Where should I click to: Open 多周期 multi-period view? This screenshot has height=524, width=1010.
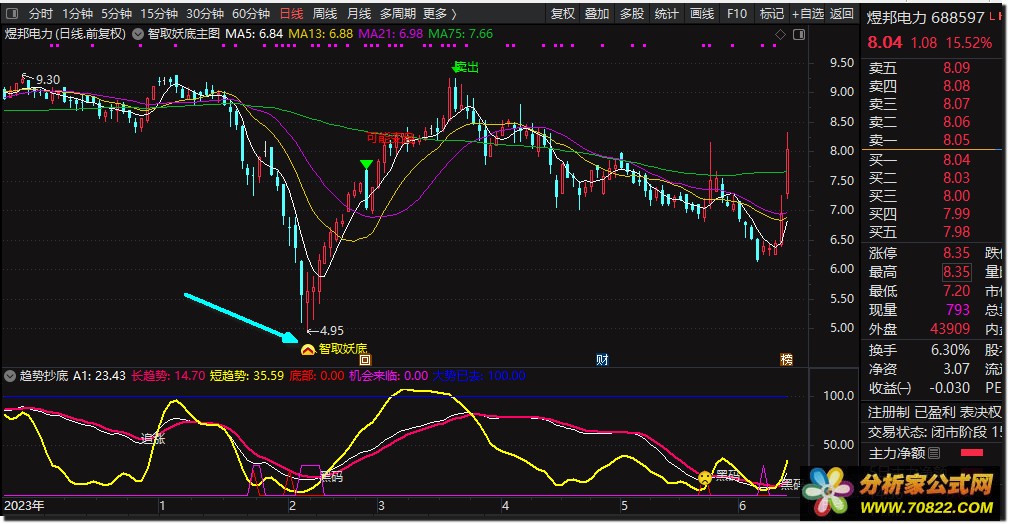click(x=397, y=14)
